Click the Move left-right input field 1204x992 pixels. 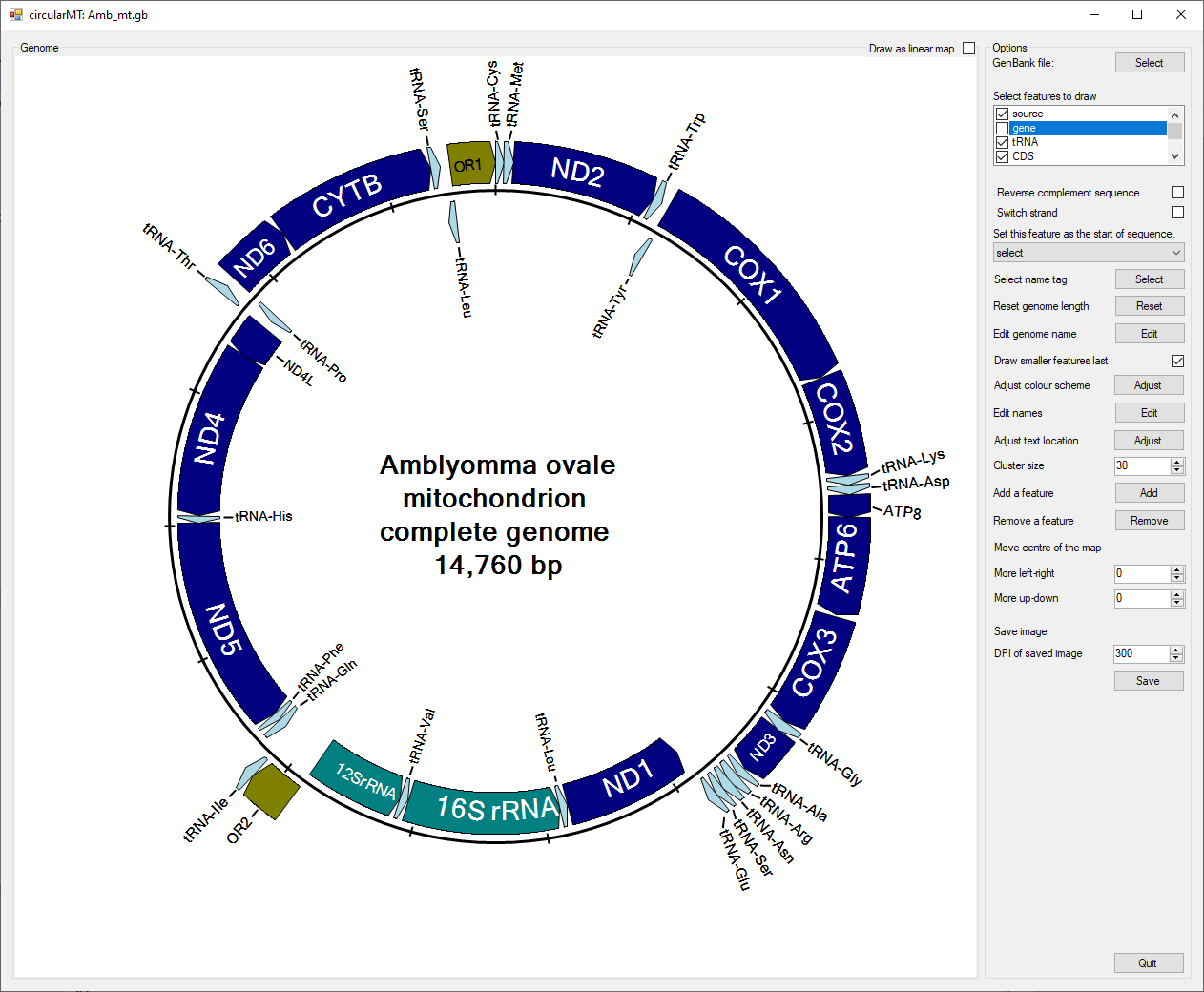[x=1142, y=573]
